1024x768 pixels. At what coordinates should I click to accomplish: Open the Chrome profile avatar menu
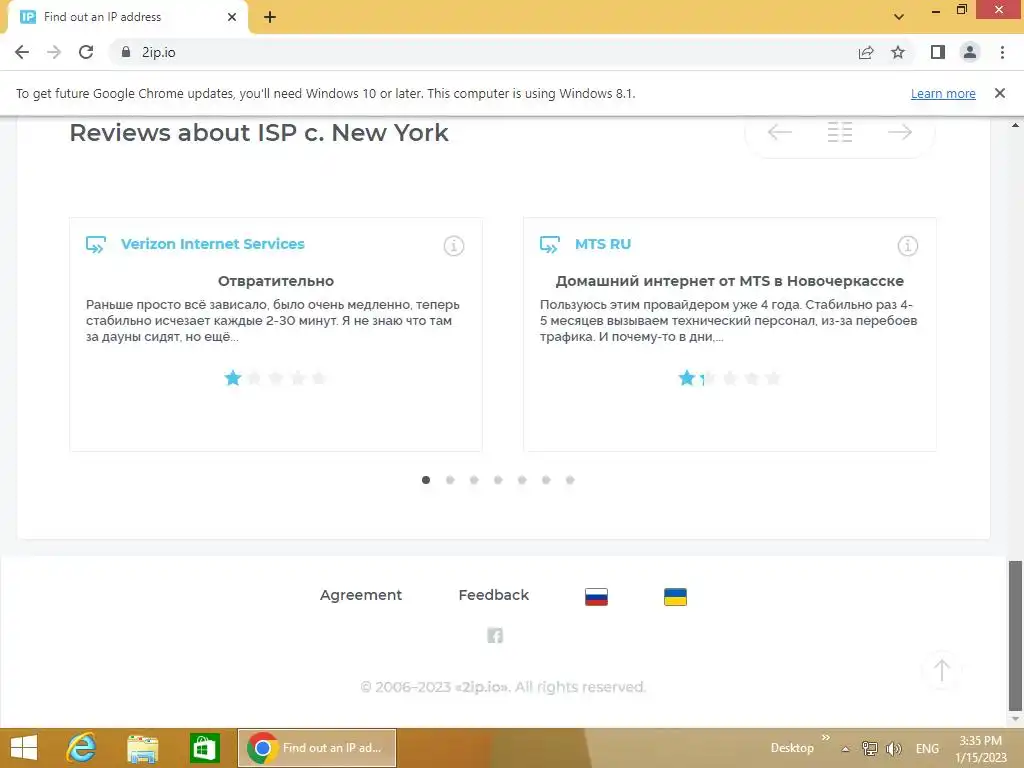pyautogui.click(x=970, y=52)
